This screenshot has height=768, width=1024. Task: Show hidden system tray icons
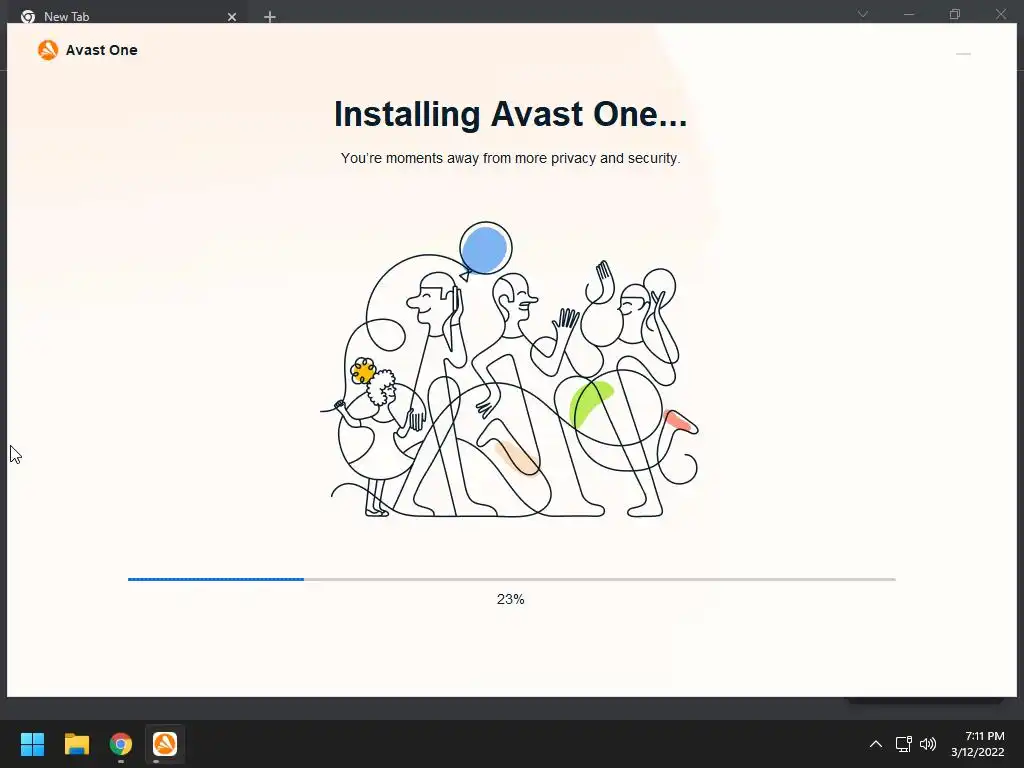pos(876,744)
